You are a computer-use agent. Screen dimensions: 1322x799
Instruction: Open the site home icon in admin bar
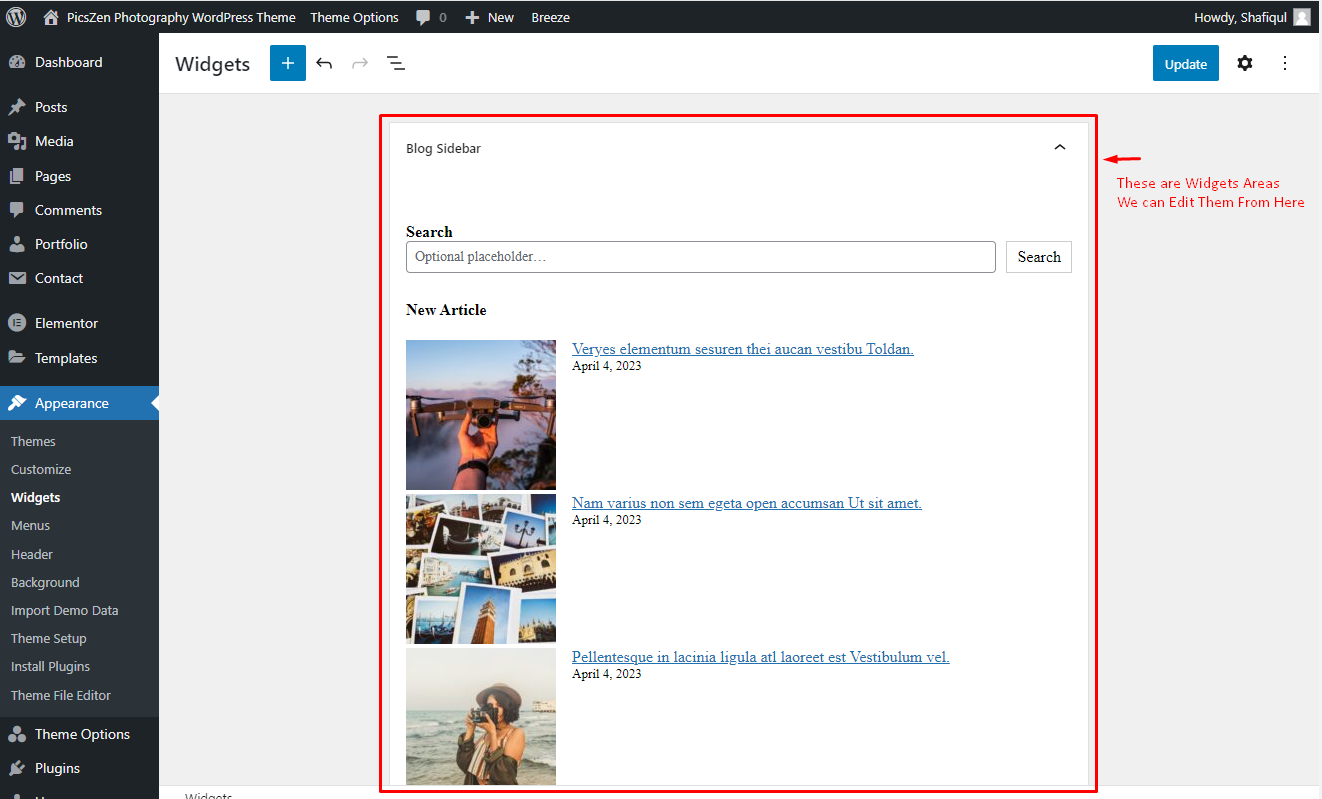51,17
